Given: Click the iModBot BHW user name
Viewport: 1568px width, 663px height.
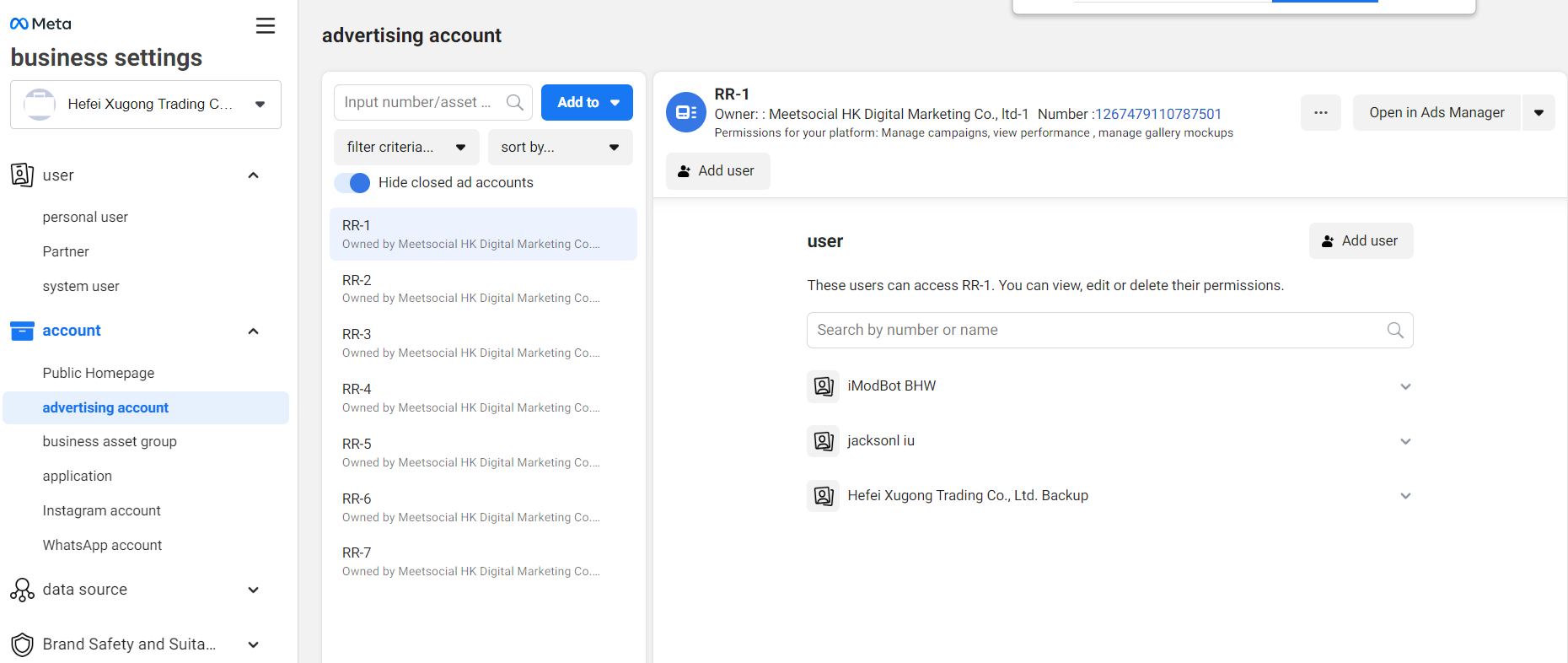Looking at the screenshot, I should tap(892, 386).
